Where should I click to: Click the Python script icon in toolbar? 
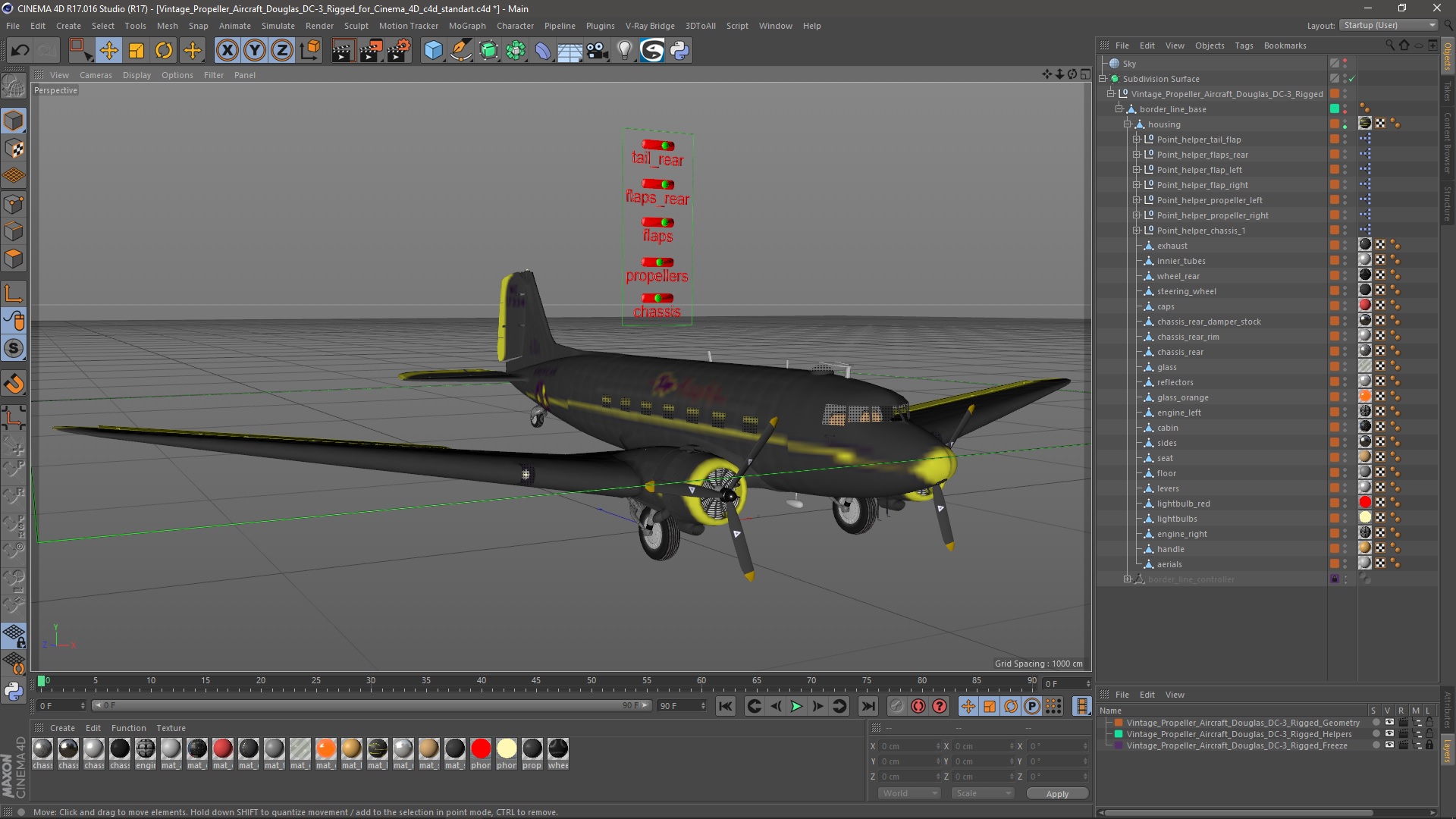[x=680, y=51]
